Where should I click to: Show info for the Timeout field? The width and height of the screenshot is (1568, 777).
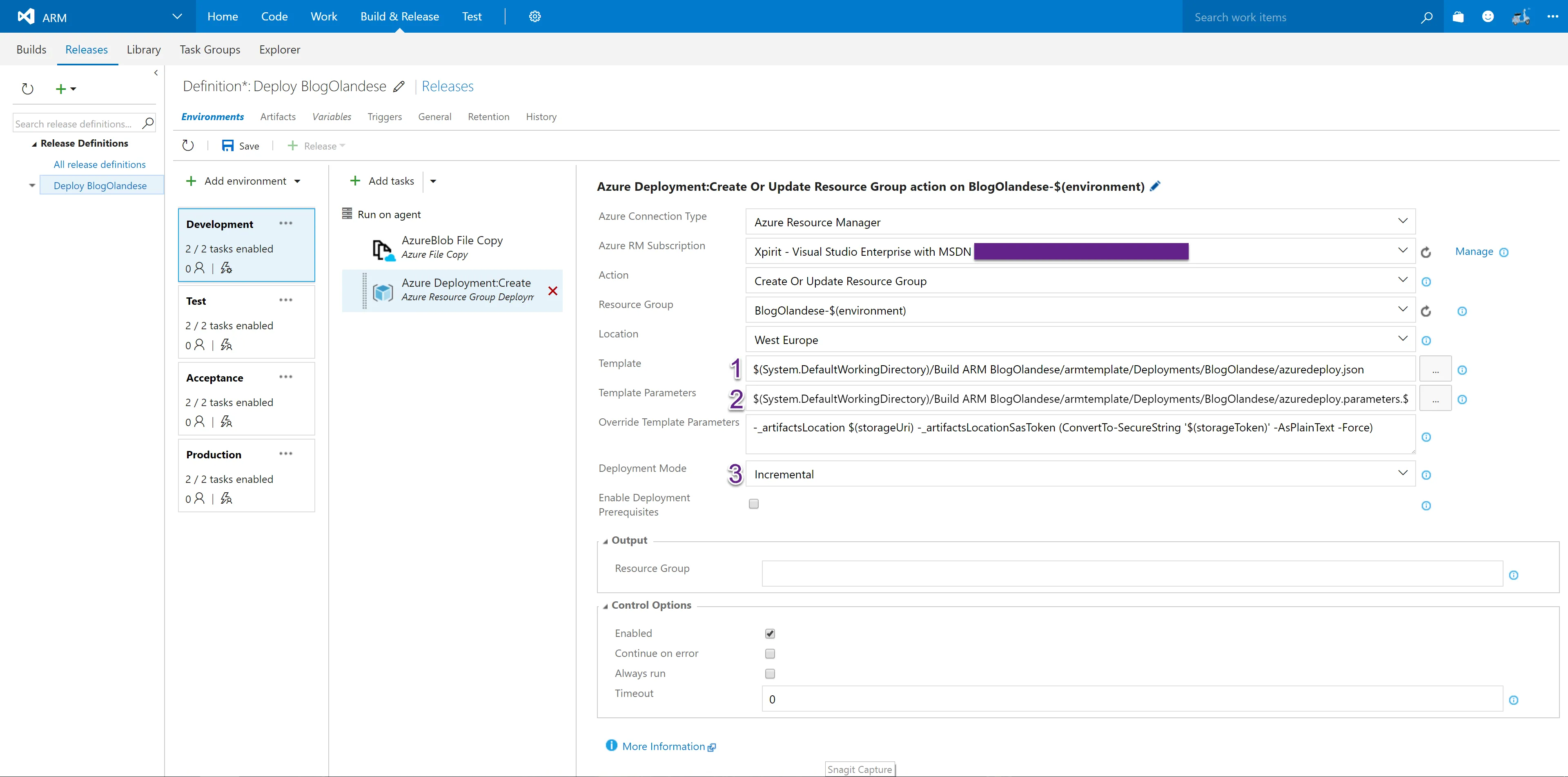click(x=1514, y=700)
